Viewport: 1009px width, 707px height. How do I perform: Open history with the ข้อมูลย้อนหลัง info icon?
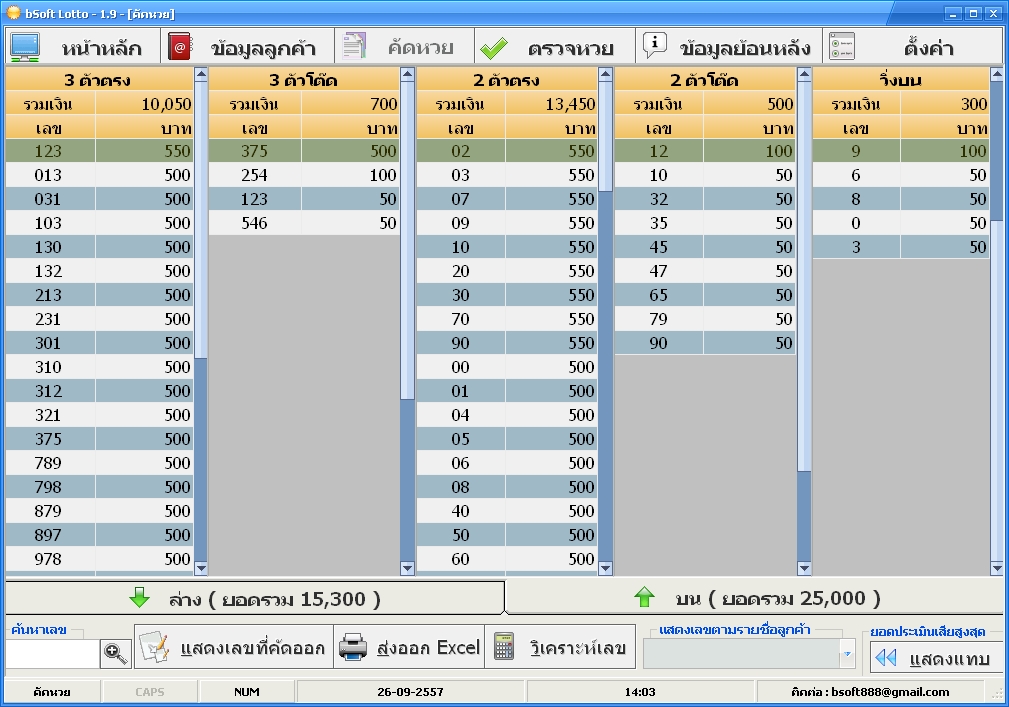pos(654,45)
